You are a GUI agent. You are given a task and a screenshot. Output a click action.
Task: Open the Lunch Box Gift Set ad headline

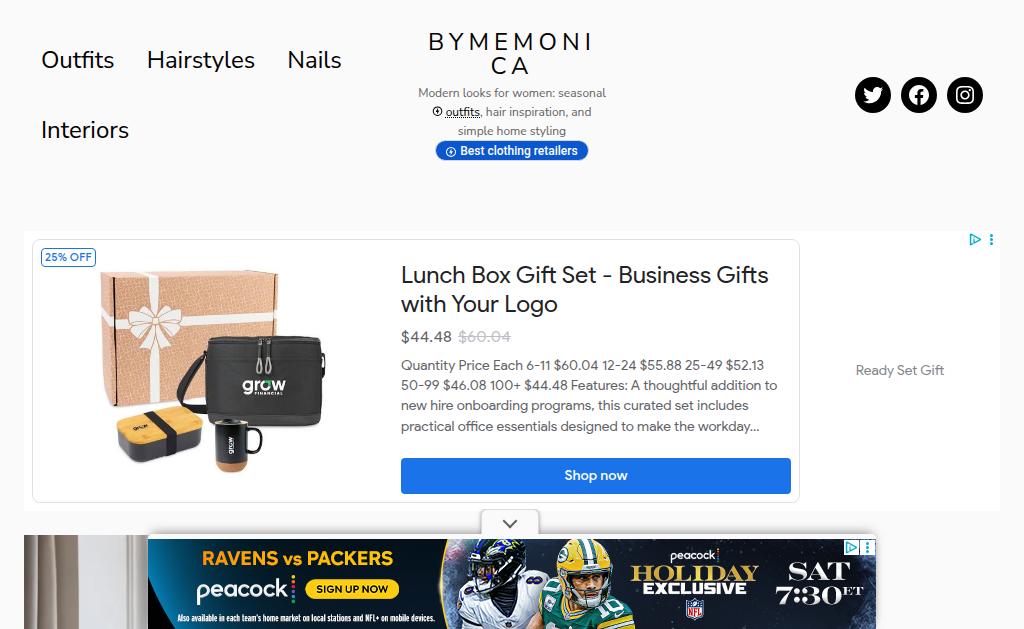pos(584,289)
